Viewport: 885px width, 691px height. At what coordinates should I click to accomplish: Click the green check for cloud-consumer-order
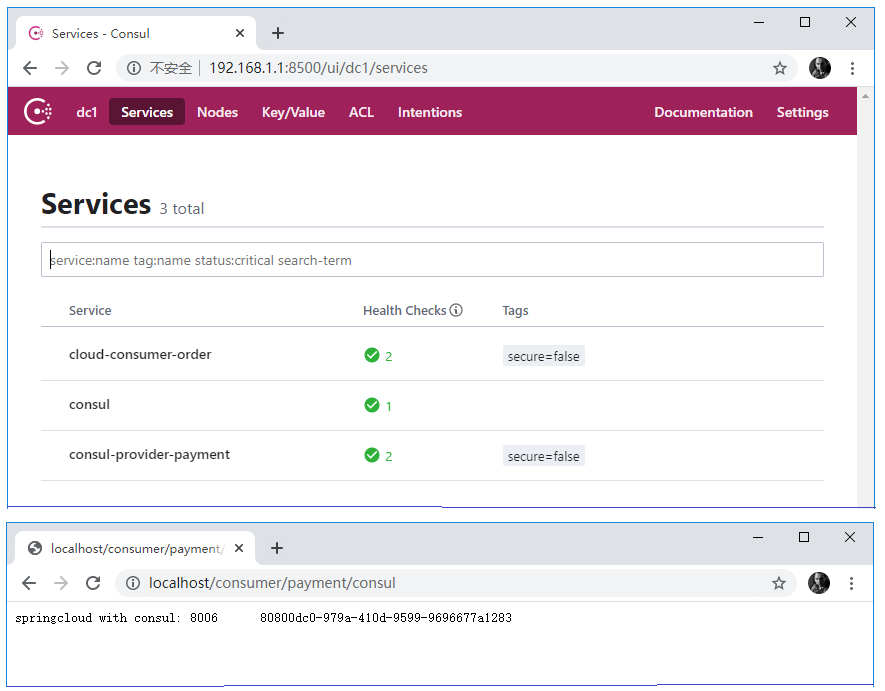pyautogui.click(x=372, y=355)
